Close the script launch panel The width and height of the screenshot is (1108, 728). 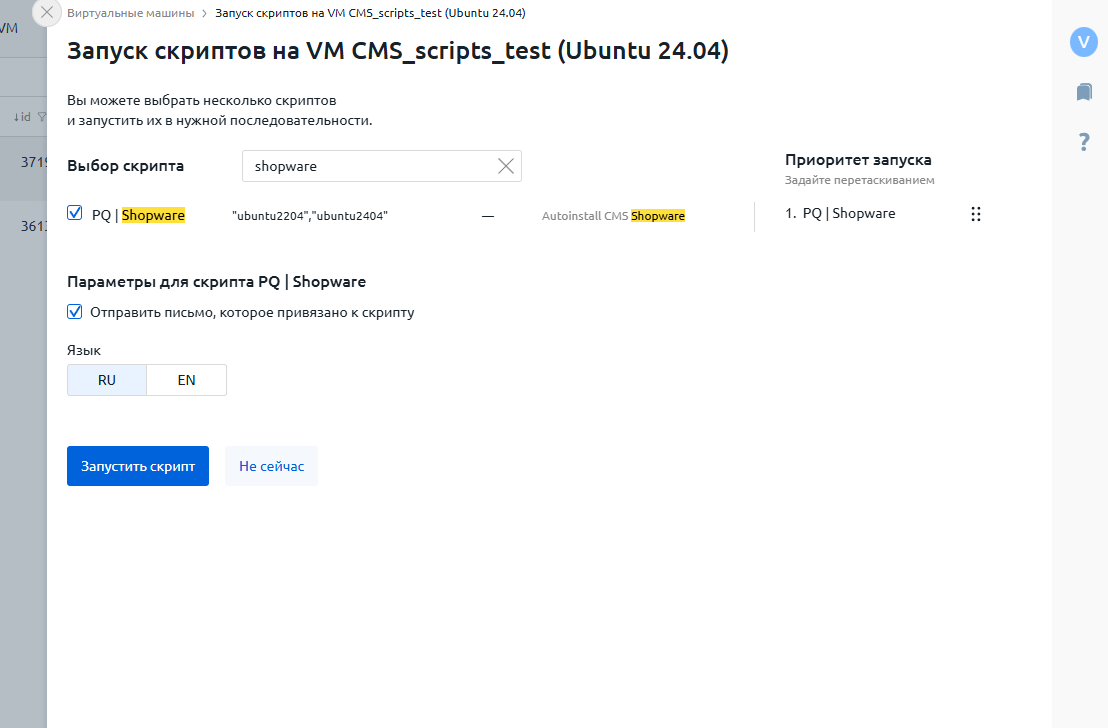[x=47, y=13]
